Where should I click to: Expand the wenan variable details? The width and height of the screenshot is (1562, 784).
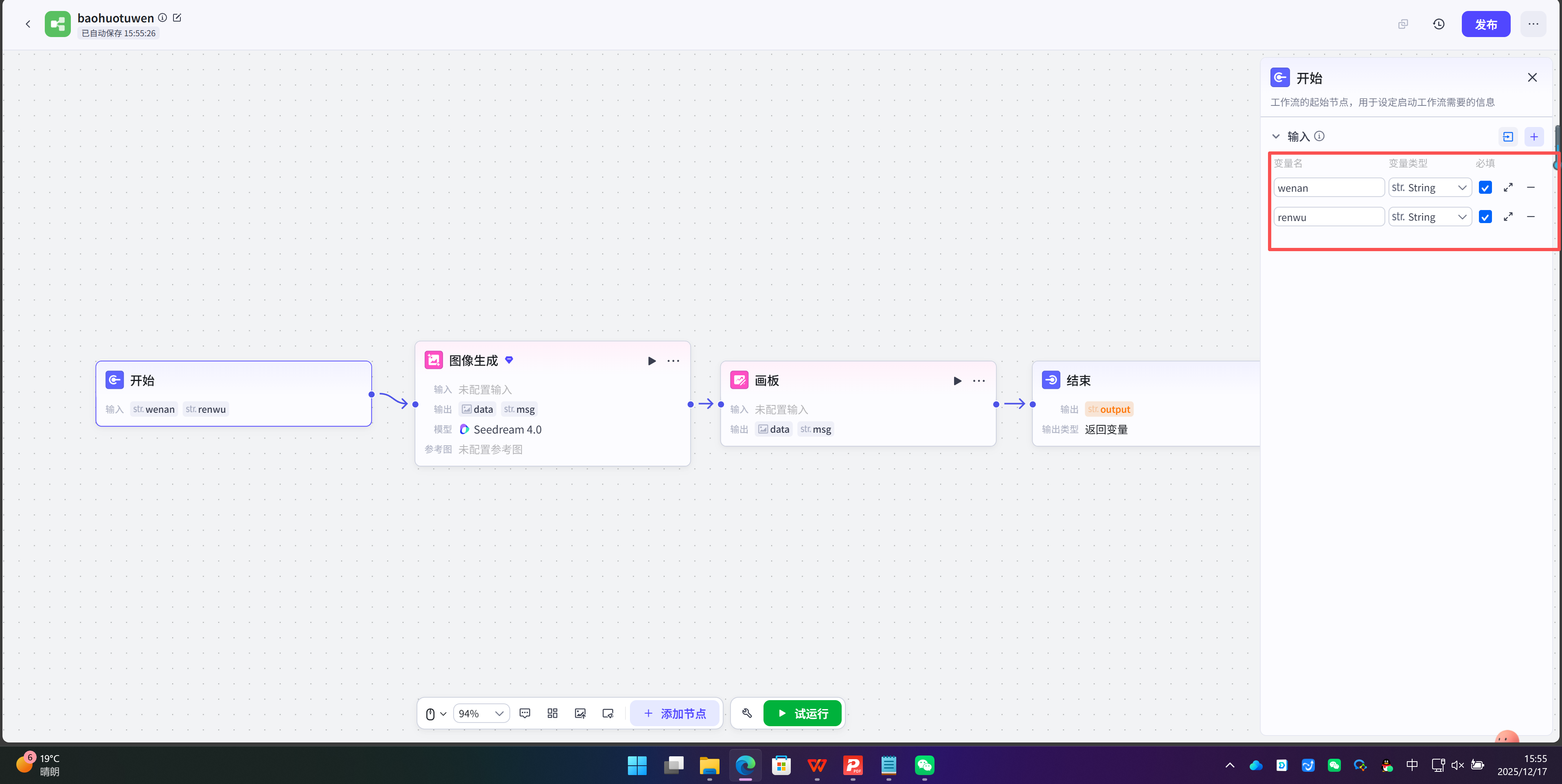[1508, 187]
